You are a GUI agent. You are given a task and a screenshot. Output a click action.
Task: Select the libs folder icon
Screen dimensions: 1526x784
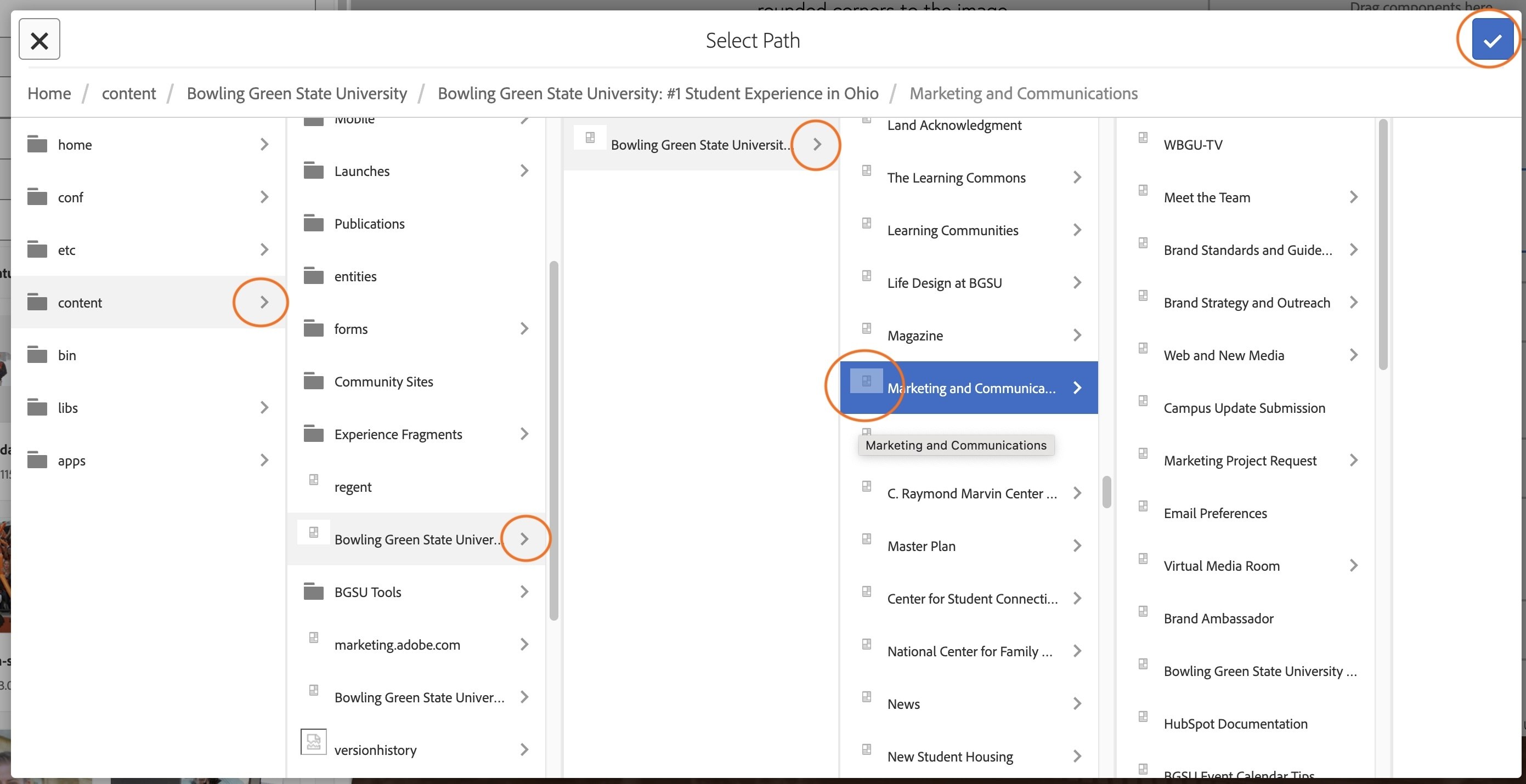click(x=37, y=407)
